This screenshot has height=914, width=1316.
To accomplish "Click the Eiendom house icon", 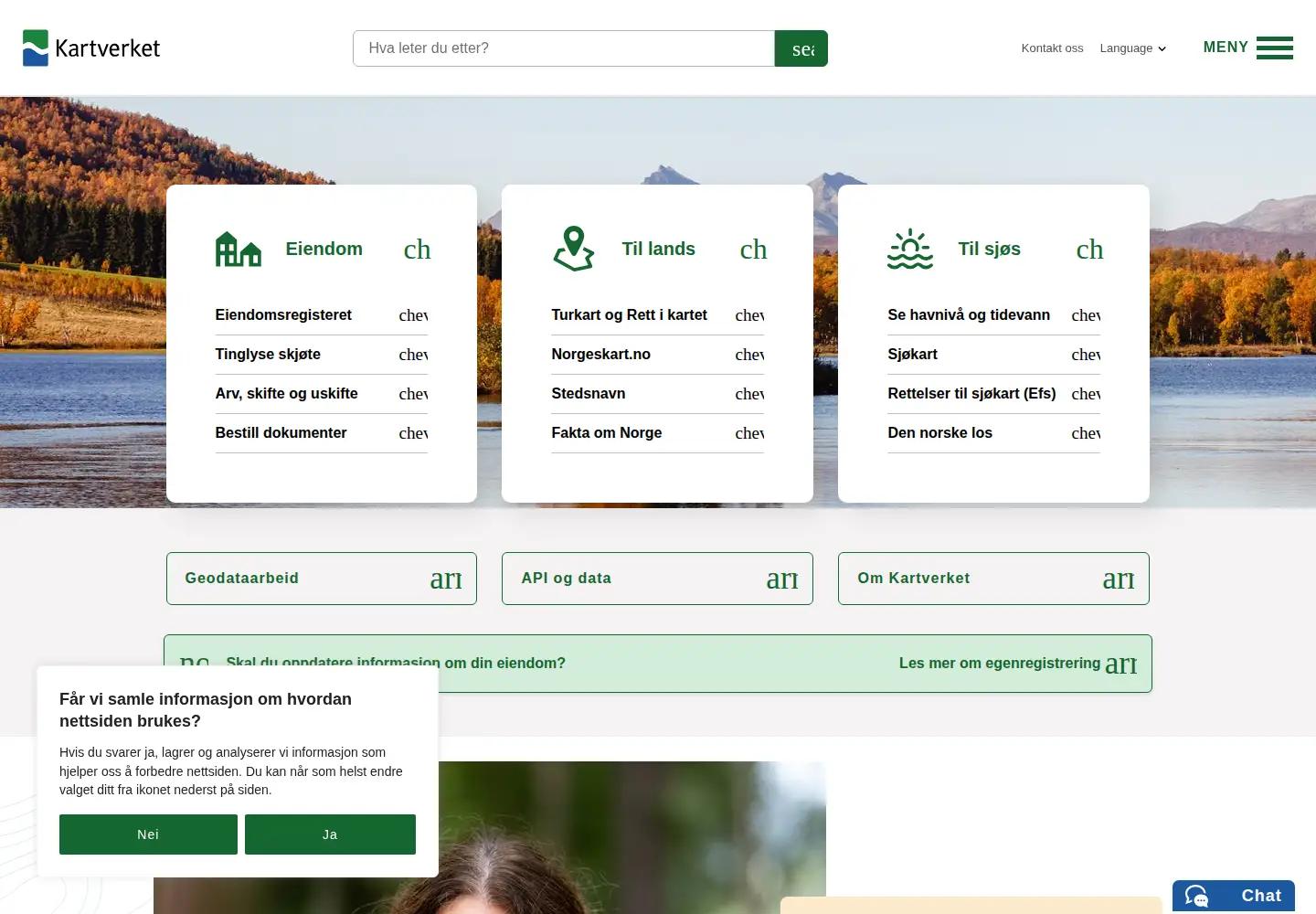I will tap(239, 249).
